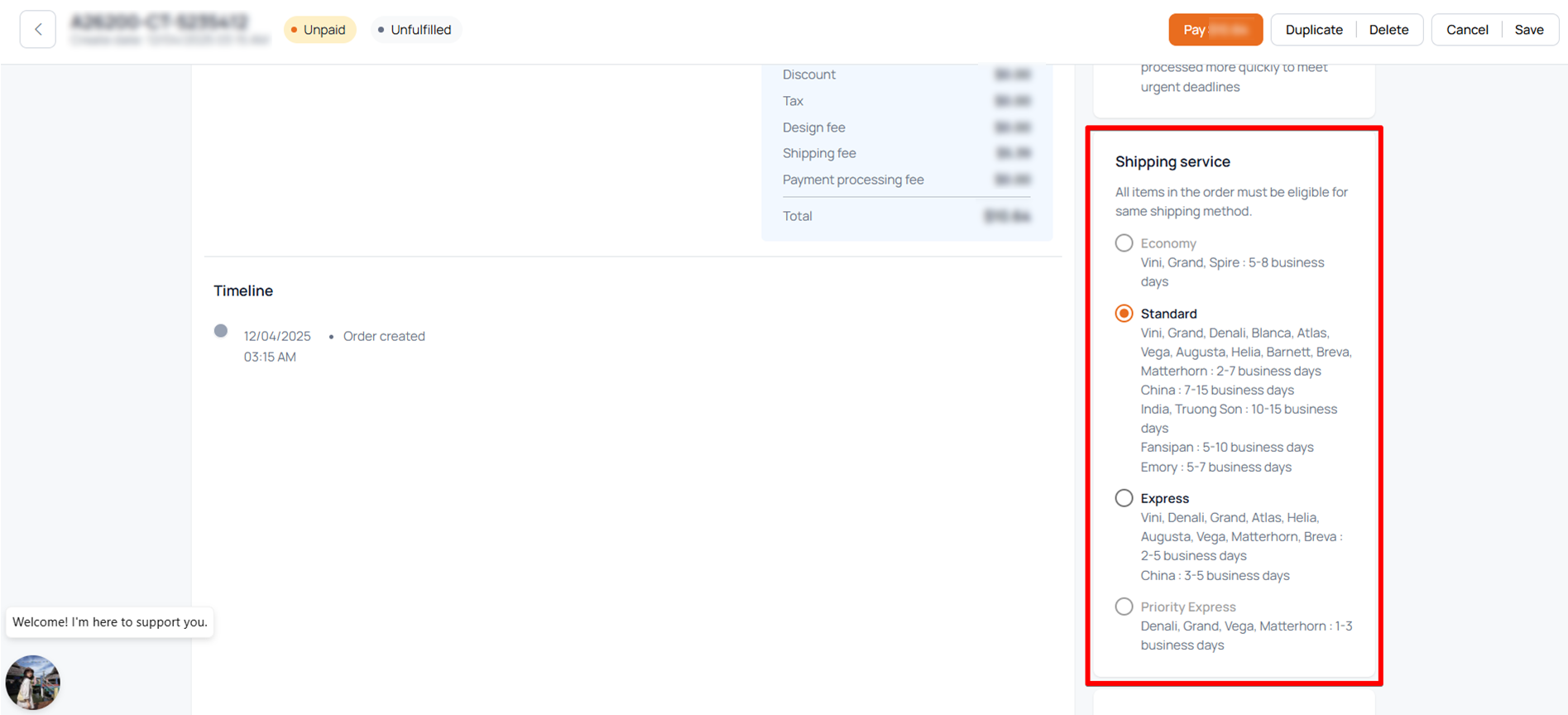Click the blurred order ID heading
This screenshot has height=715, width=1568.
[159, 22]
